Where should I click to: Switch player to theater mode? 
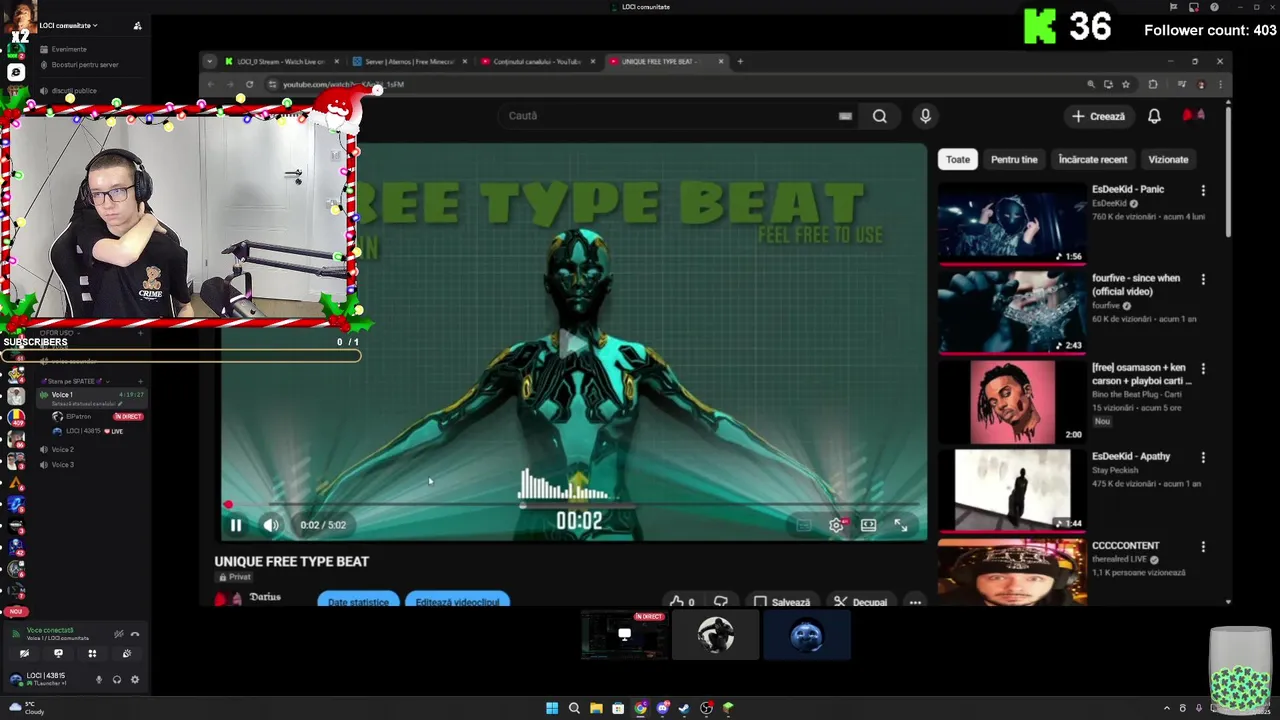[868, 525]
